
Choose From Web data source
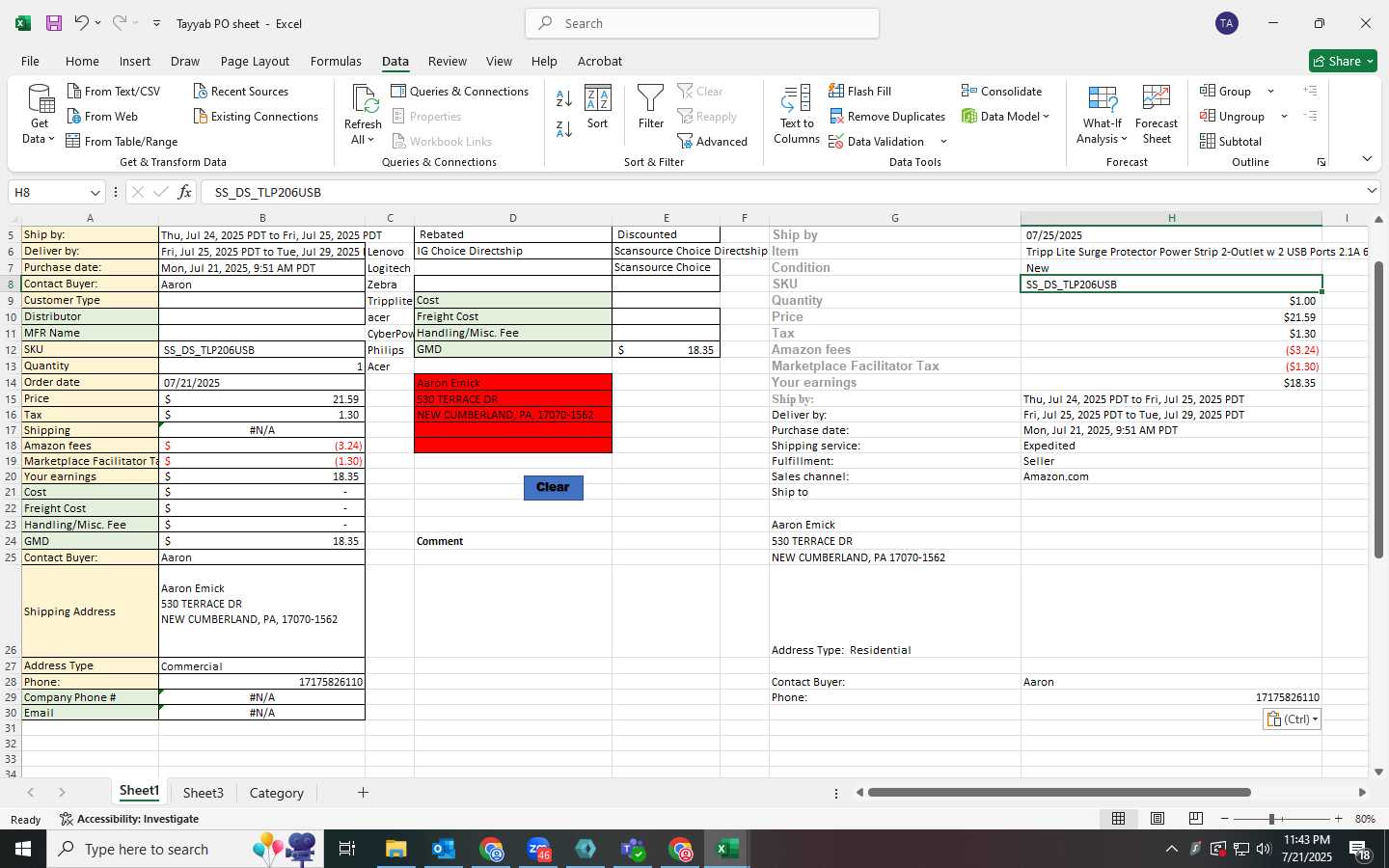coord(102,117)
